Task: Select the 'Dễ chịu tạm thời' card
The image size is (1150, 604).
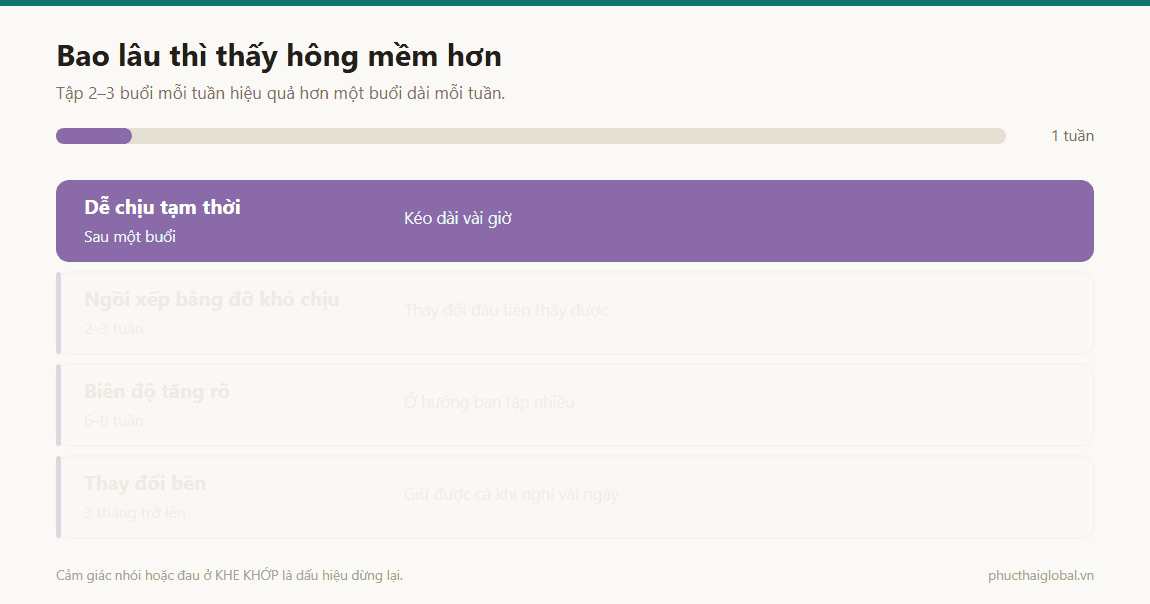Action: pyautogui.click(x=575, y=221)
